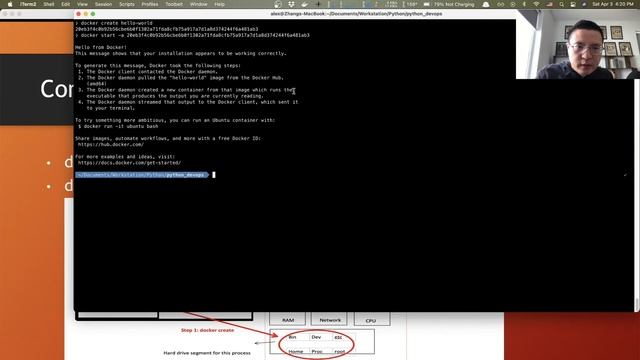The image size is (640, 360).
Task: Click the terminal cursor at the prompt
Action: pos(214,175)
